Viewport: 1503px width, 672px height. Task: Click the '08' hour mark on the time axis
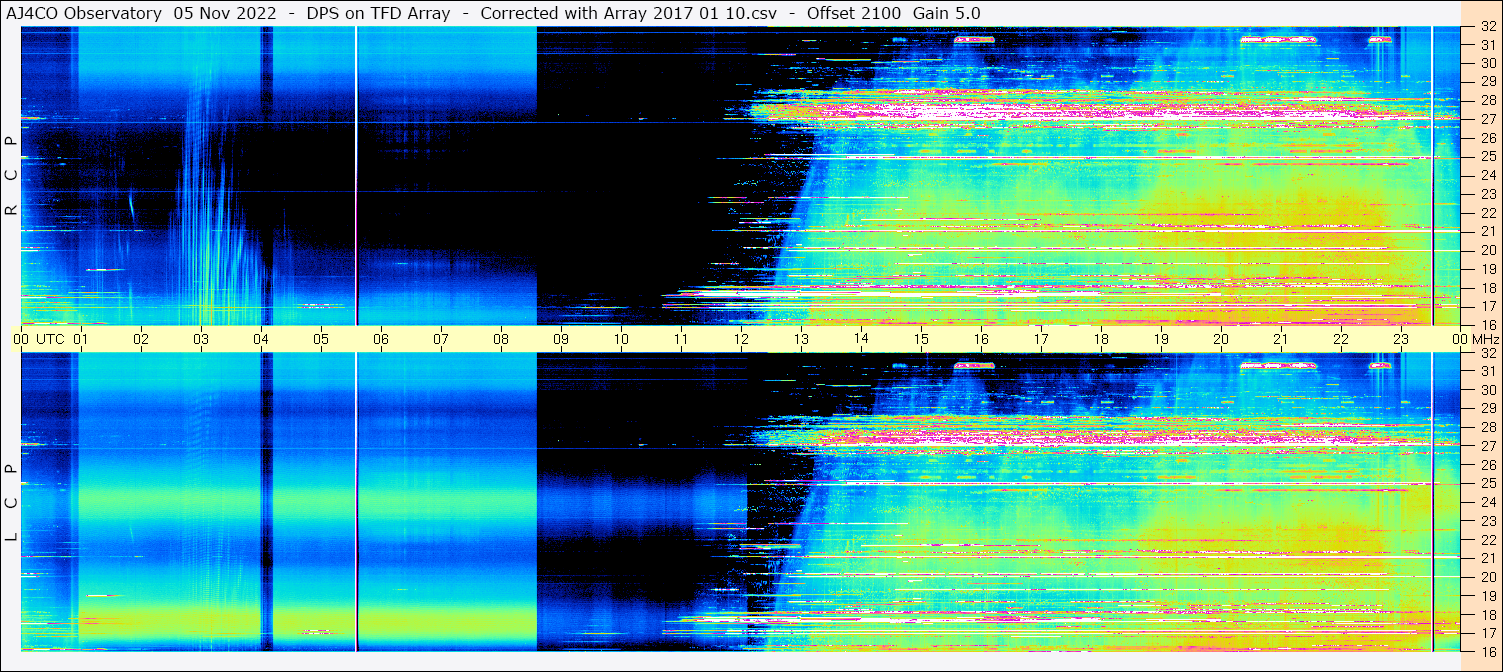click(x=501, y=339)
